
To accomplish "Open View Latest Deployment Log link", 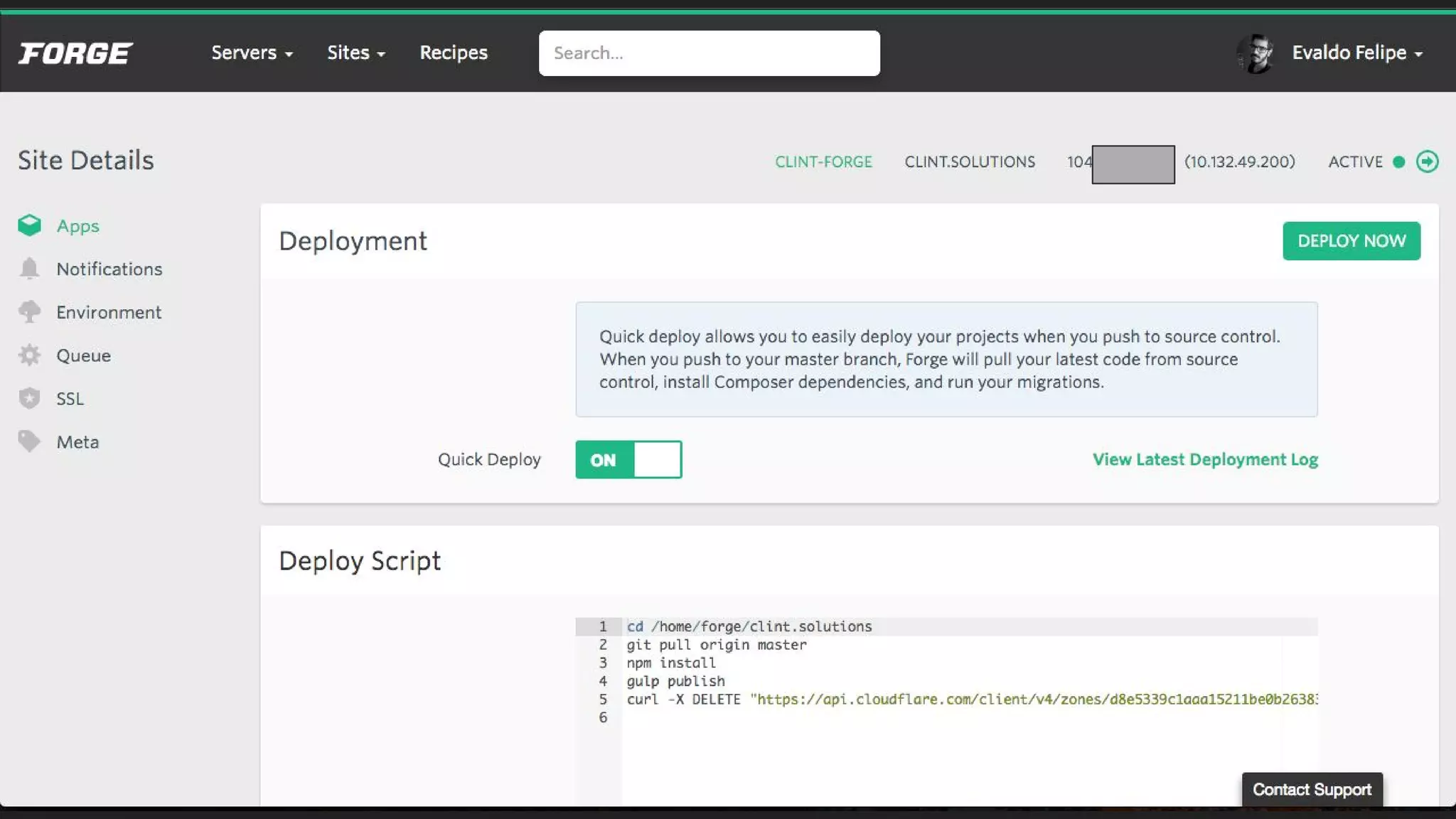I will coord(1205,459).
